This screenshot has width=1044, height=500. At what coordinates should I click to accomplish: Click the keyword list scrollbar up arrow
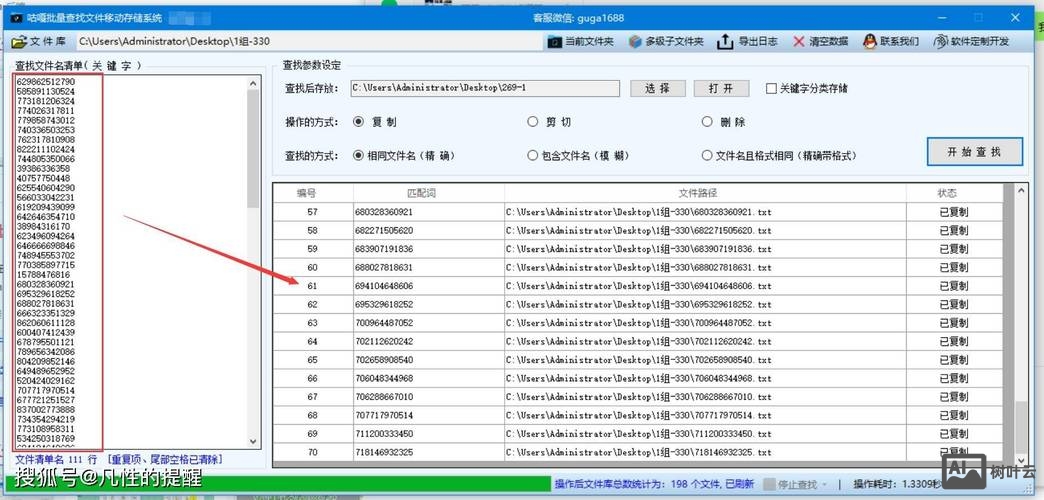[253, 84]
